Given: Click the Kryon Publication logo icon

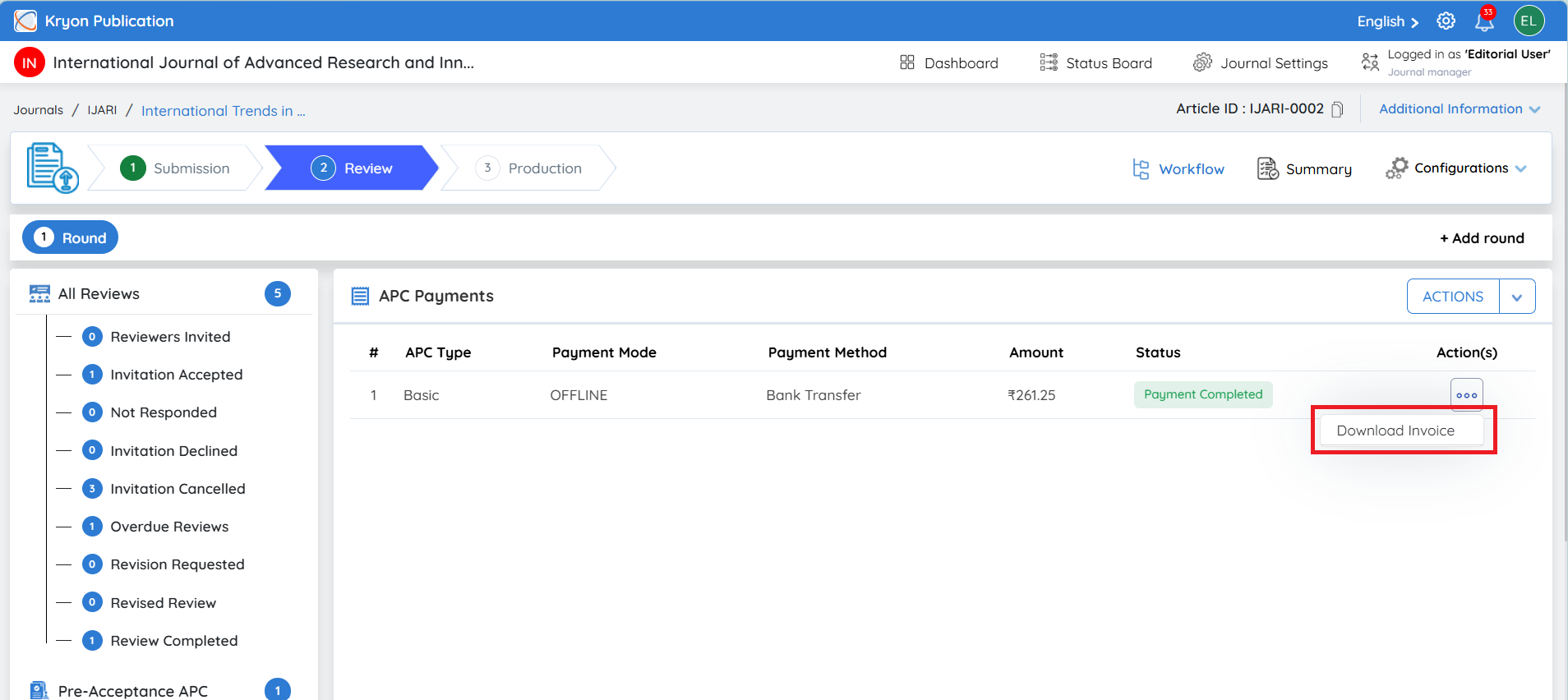Looking at the screenshot, I should 25,21.
